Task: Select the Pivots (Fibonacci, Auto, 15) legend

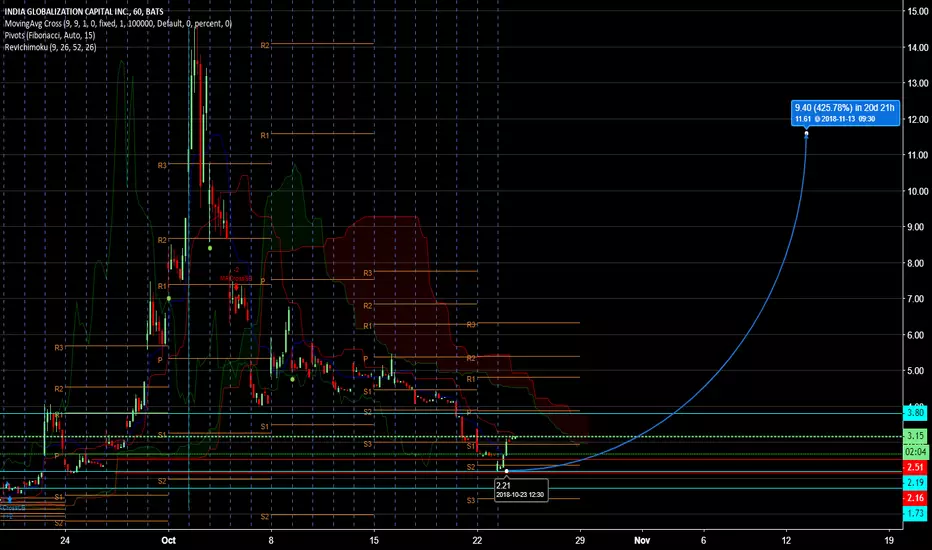Action: coord(49,36)
